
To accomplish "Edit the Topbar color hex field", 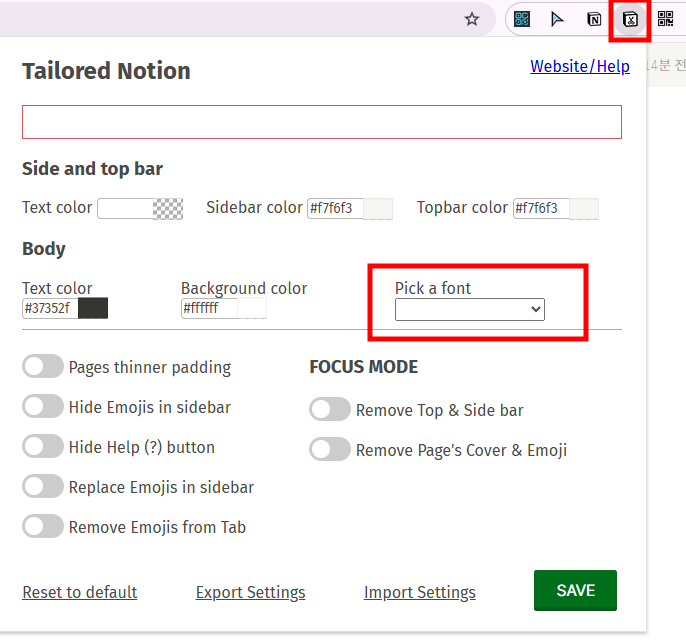I will [542, 208].
